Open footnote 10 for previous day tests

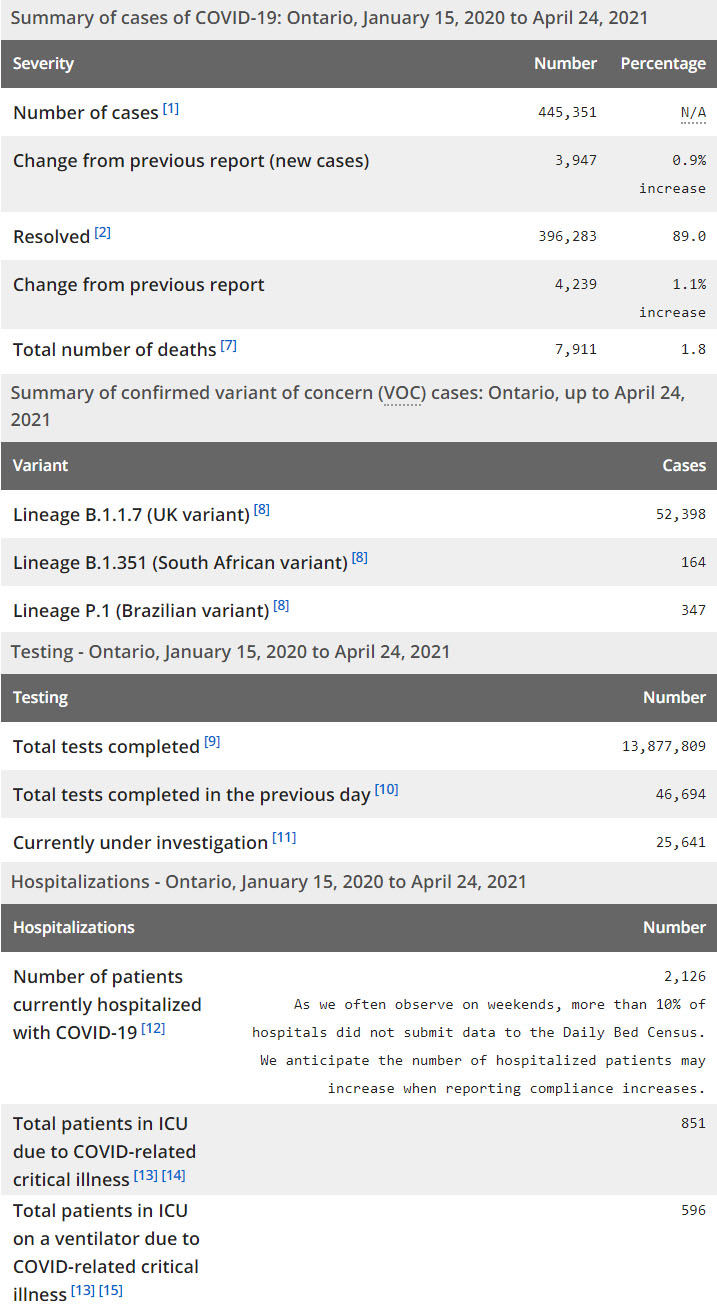[x=387, y=790]
